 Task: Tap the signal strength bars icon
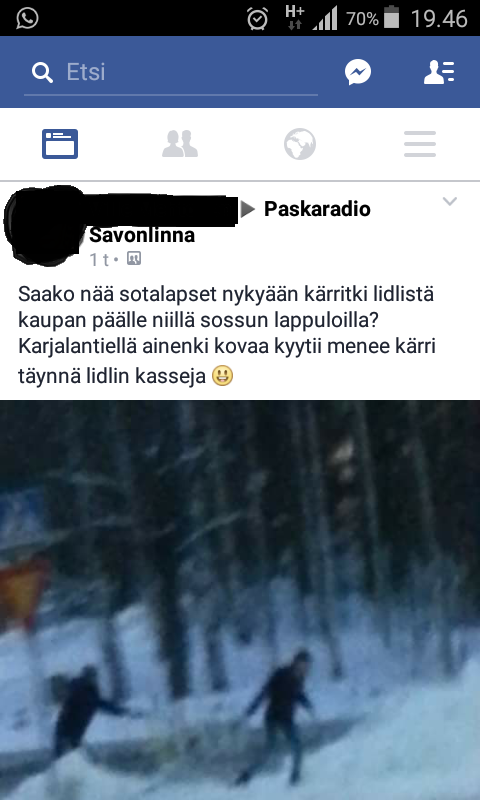pyautogui.click(x=325, y=18)
